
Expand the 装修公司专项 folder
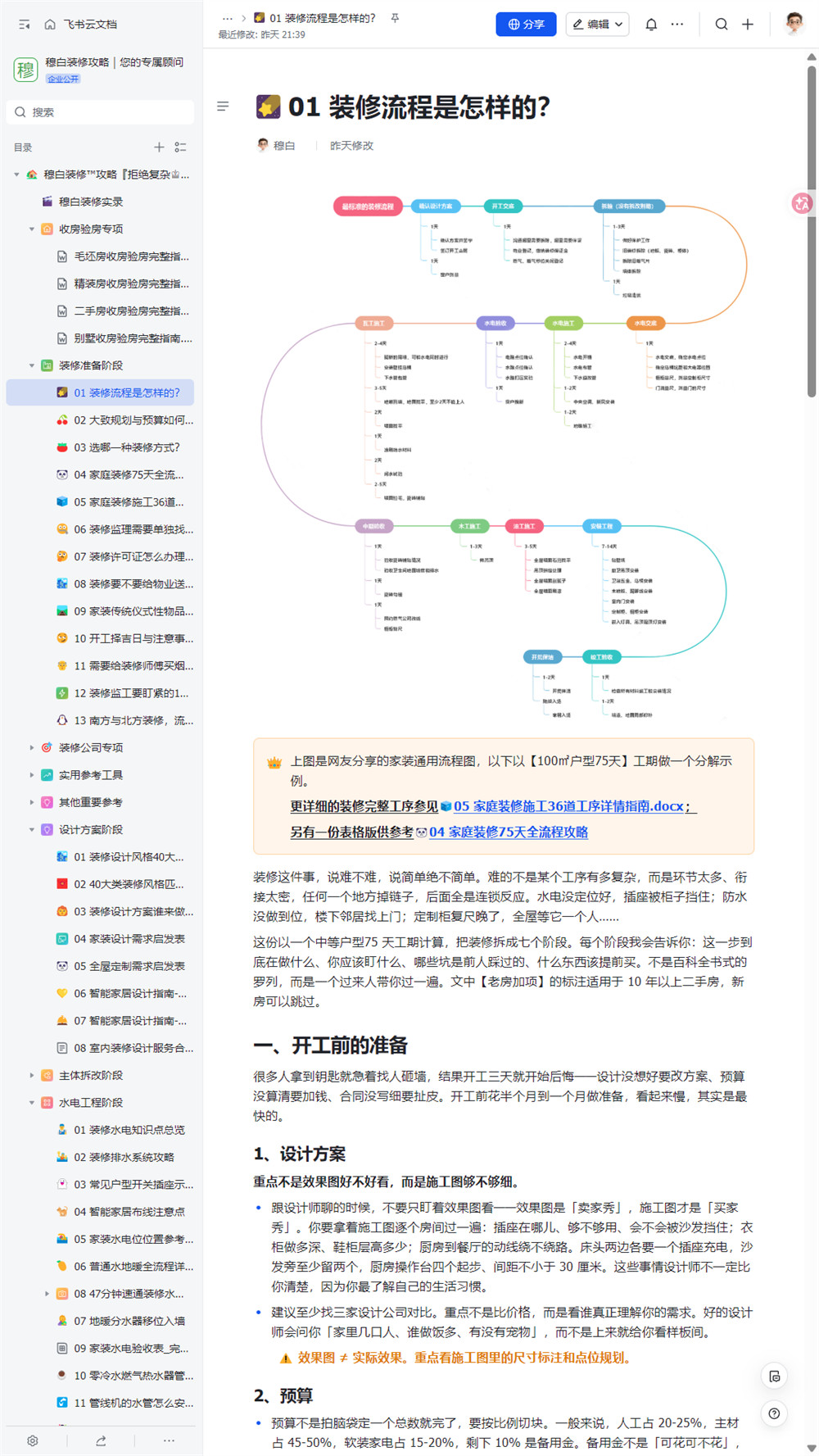point(32,748)
